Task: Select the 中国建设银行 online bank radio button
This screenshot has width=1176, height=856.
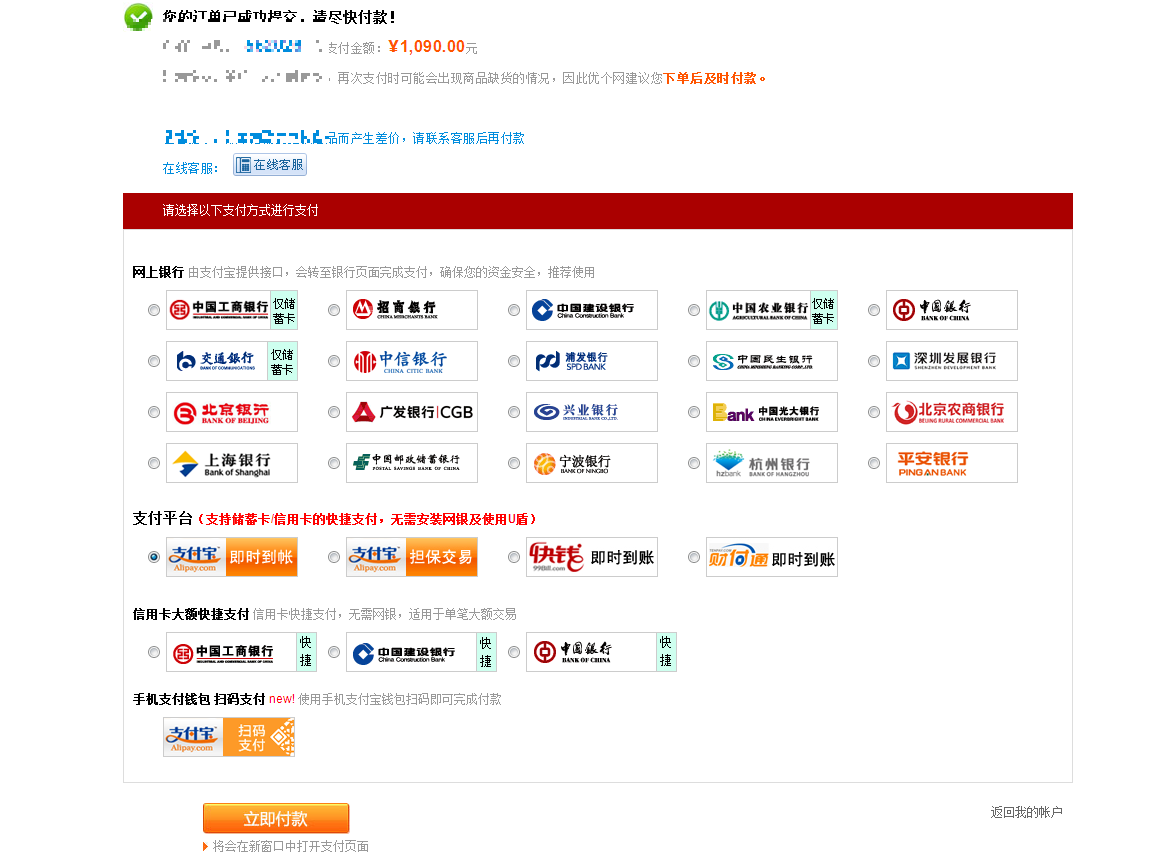Action: click(514, 310)
